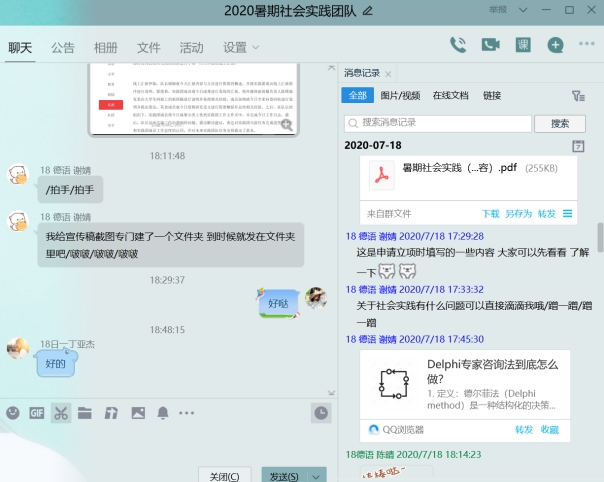This screenshot has height=482, width=604.
Task: Click 下载 link for the PDF file
Action: coord(490,213)
